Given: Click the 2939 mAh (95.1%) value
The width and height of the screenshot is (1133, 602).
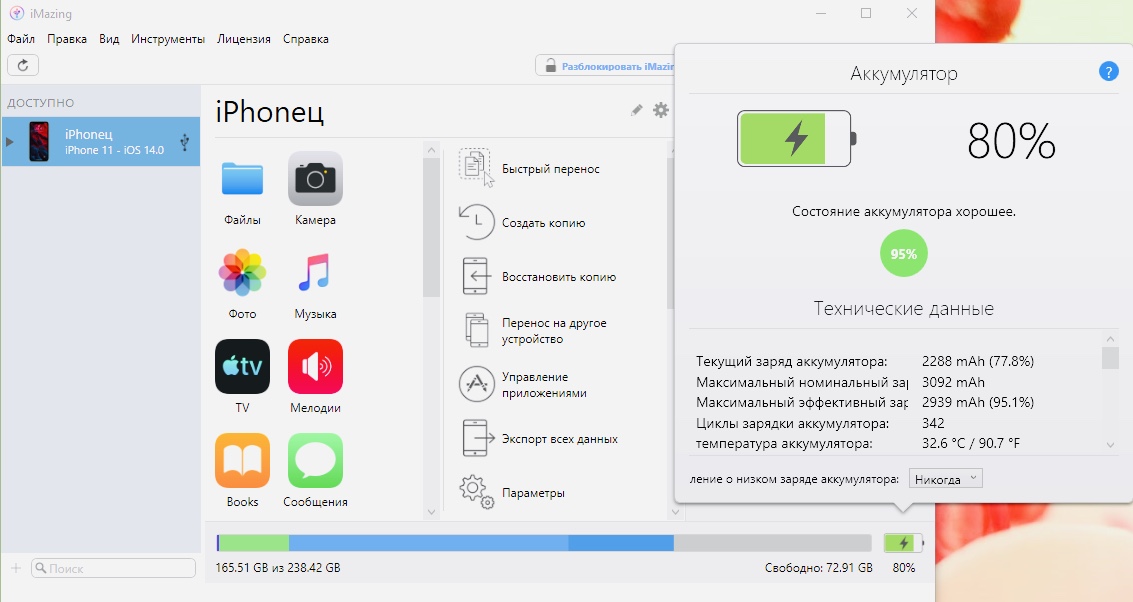Looking at the screenshot, I should pyautogui.click(x=978, y=402).
